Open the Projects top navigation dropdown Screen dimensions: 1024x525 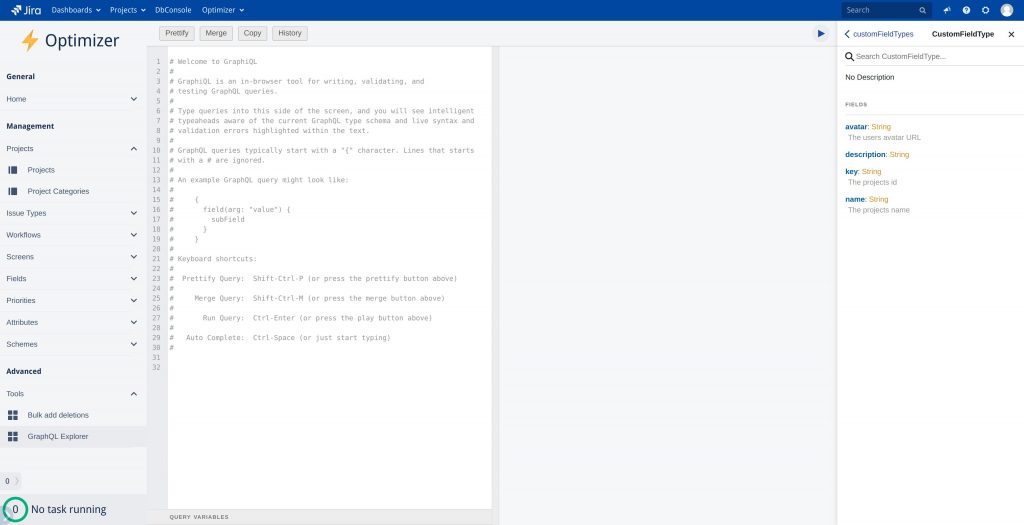127,10
